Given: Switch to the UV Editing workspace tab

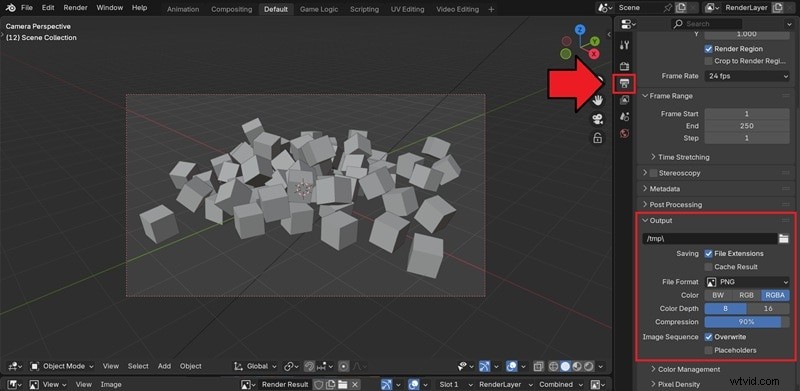Looking at the screenshot, I should [408, 9].
